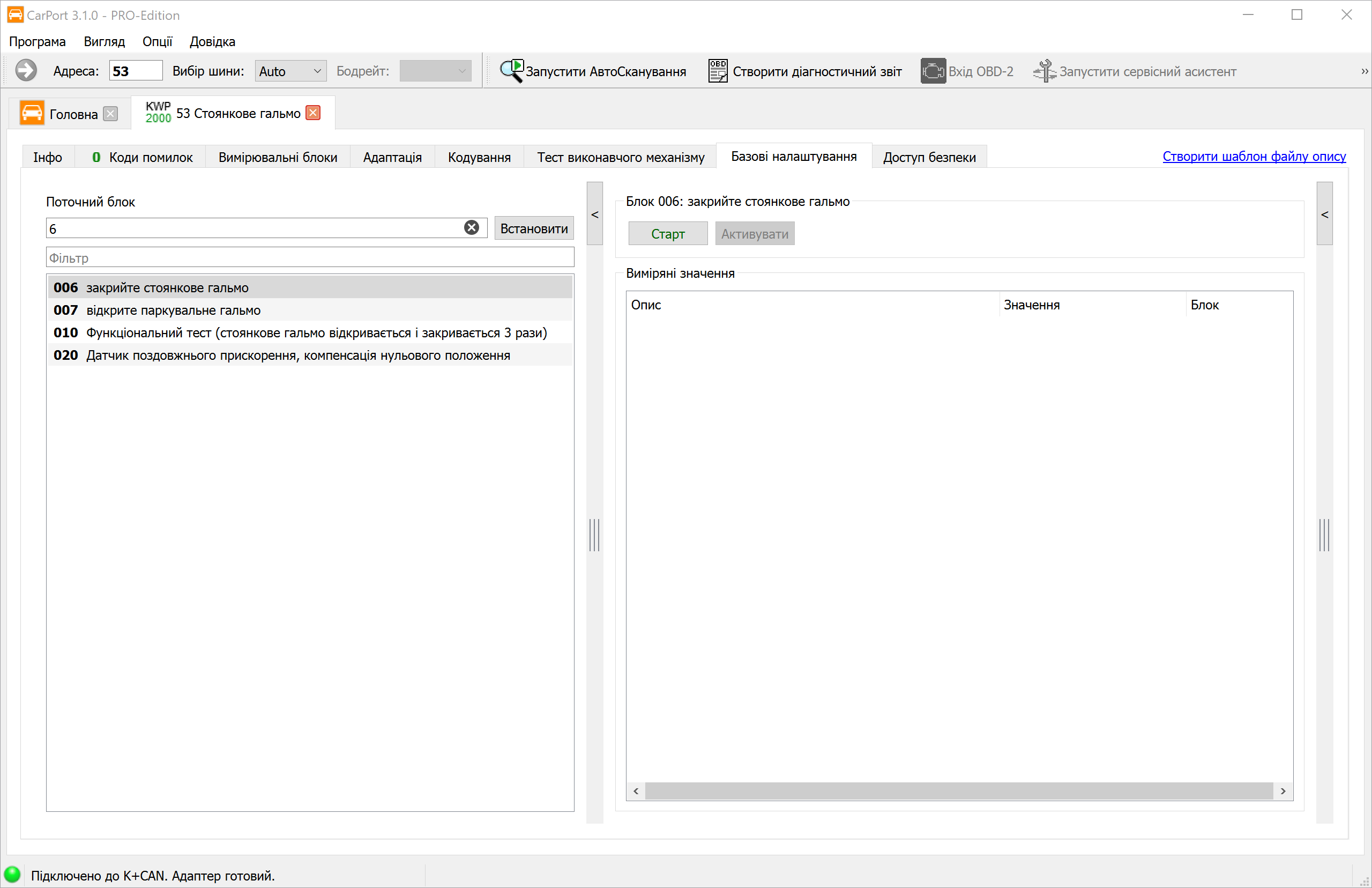Viewport: 1372px width, 888px height.
Task: Click the Фільтр input field
Action: coord(310,257)
